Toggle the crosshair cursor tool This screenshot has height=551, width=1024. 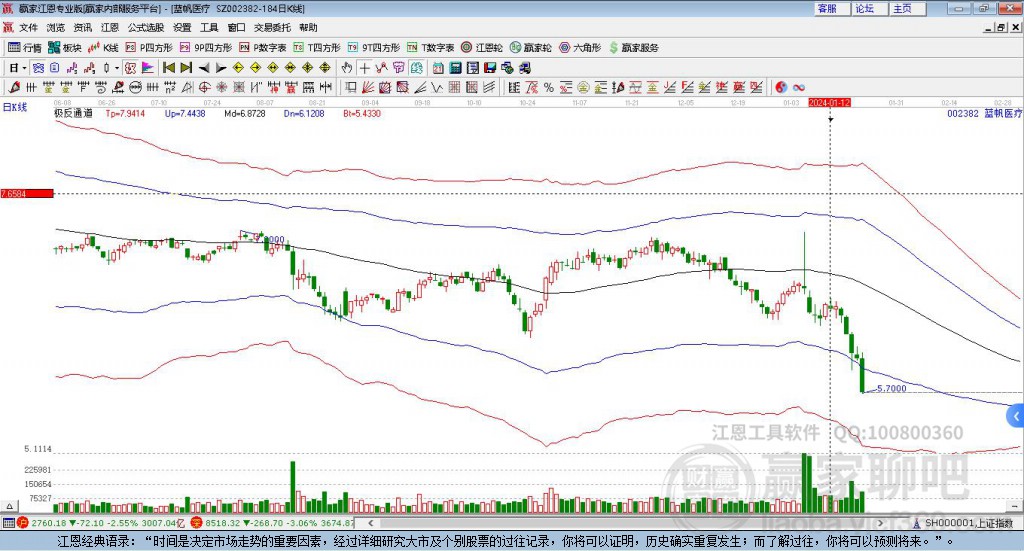pyautogui.click(x=365, y=68)
